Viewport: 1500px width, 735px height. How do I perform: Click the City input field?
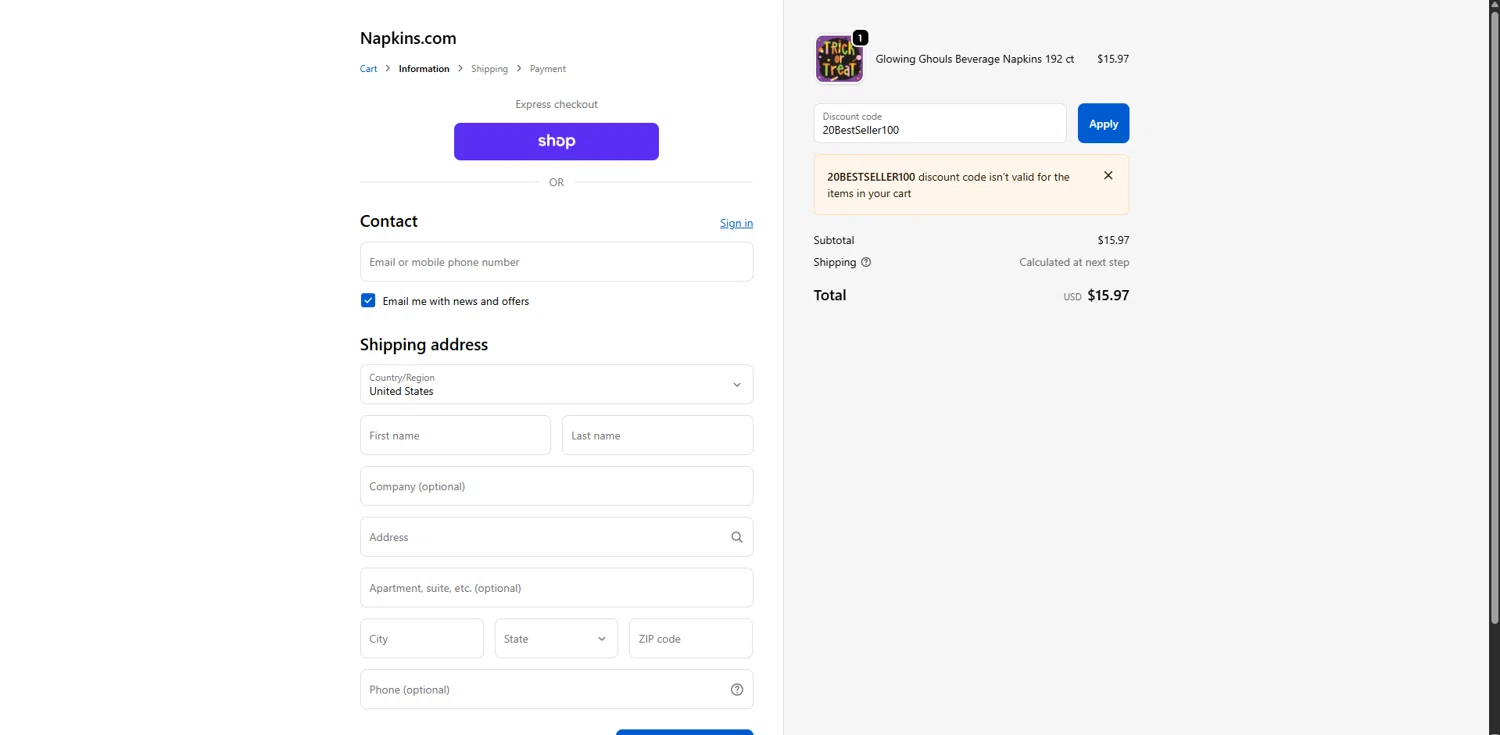(x=421, y=638)
